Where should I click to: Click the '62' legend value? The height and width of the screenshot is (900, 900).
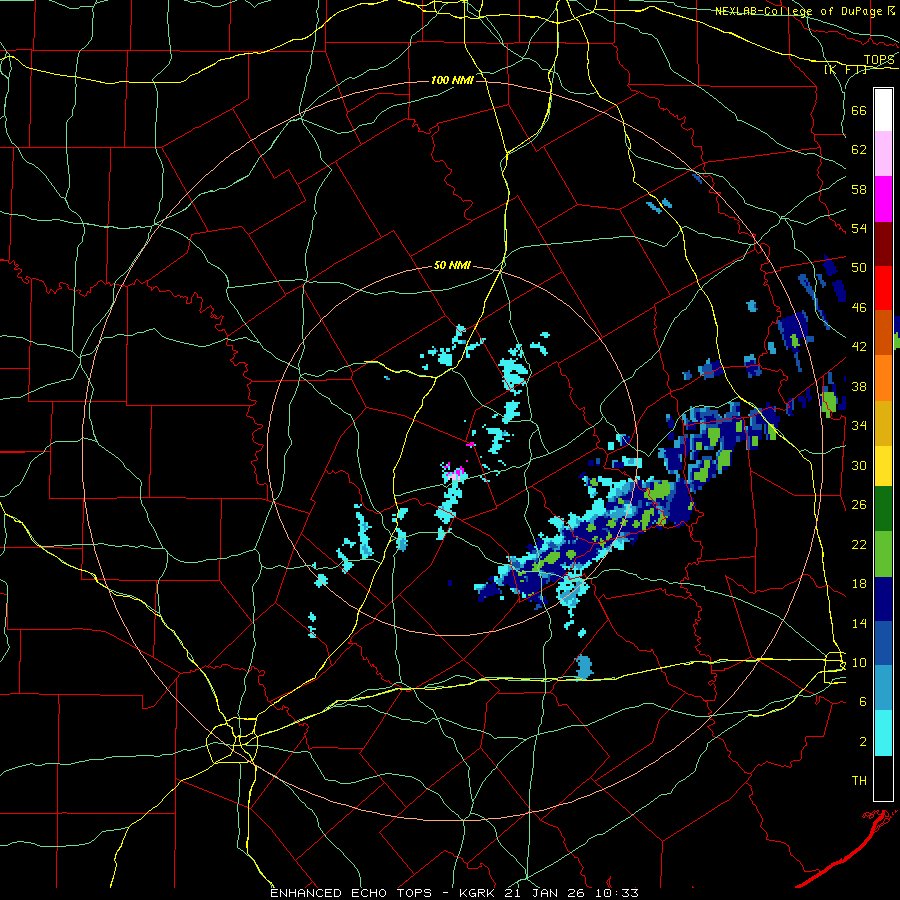coord(859,150)
